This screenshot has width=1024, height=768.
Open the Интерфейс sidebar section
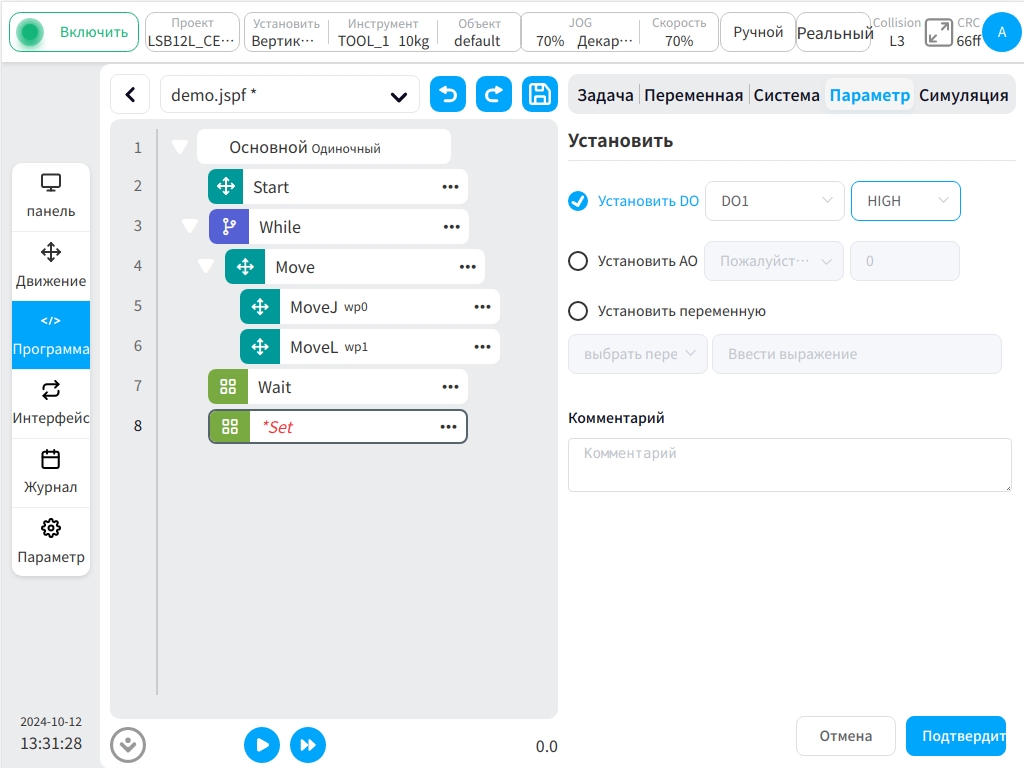pos(51,403)
